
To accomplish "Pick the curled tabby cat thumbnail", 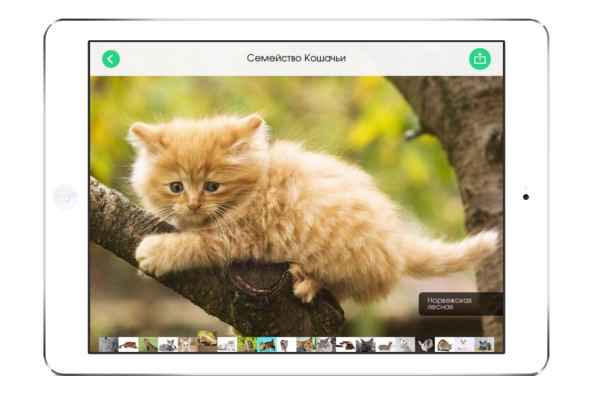I will 444,345.
